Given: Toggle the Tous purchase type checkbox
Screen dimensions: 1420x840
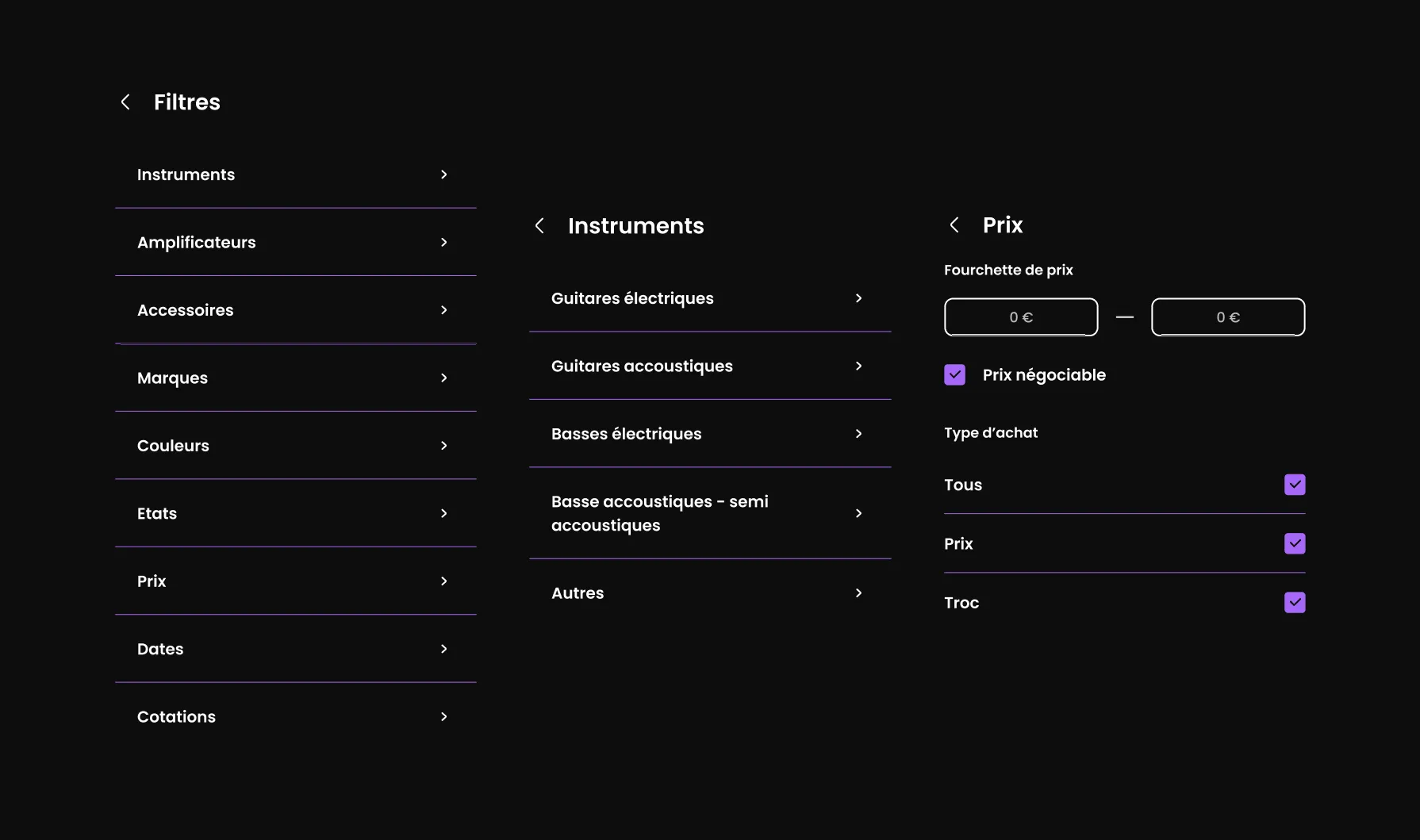Looking at the screenshot, I should [1295, 485].
